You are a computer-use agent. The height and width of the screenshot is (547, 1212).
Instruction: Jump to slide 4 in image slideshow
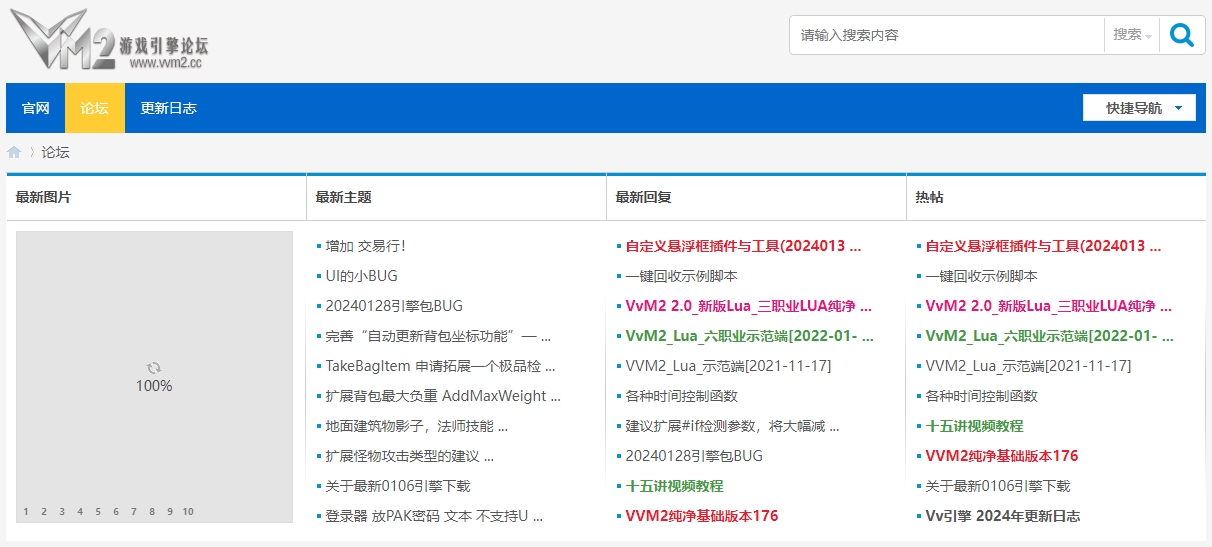[80, 512]
